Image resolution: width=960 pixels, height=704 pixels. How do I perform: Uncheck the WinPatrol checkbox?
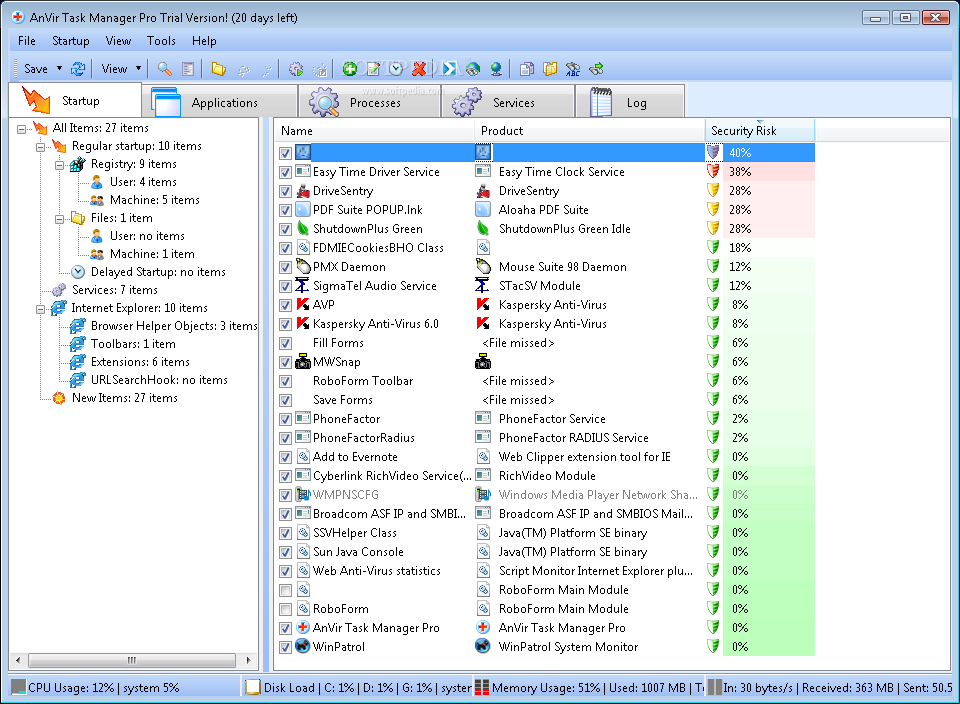[x=285, y=647]
